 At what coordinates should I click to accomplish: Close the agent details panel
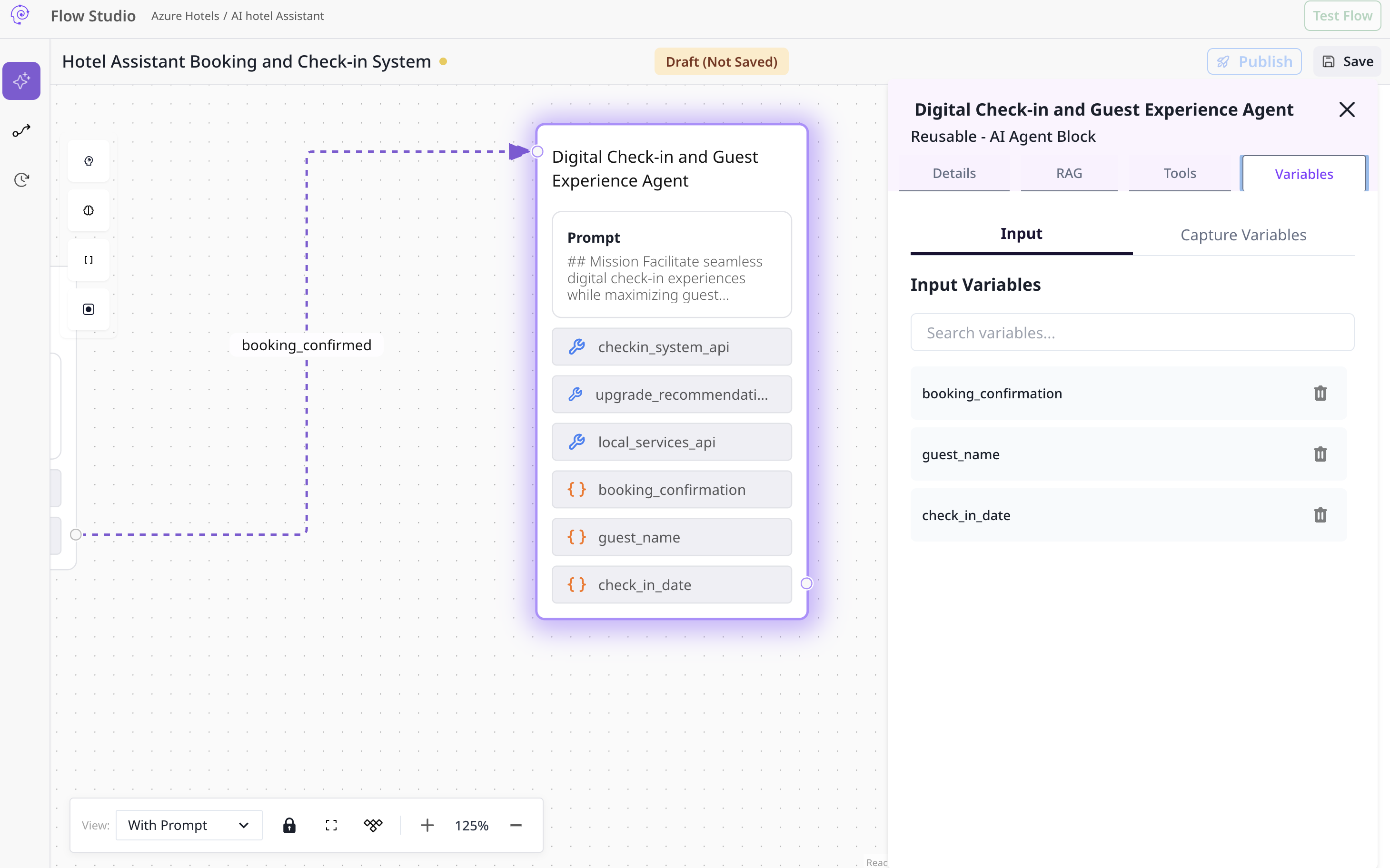point(1346,109)
